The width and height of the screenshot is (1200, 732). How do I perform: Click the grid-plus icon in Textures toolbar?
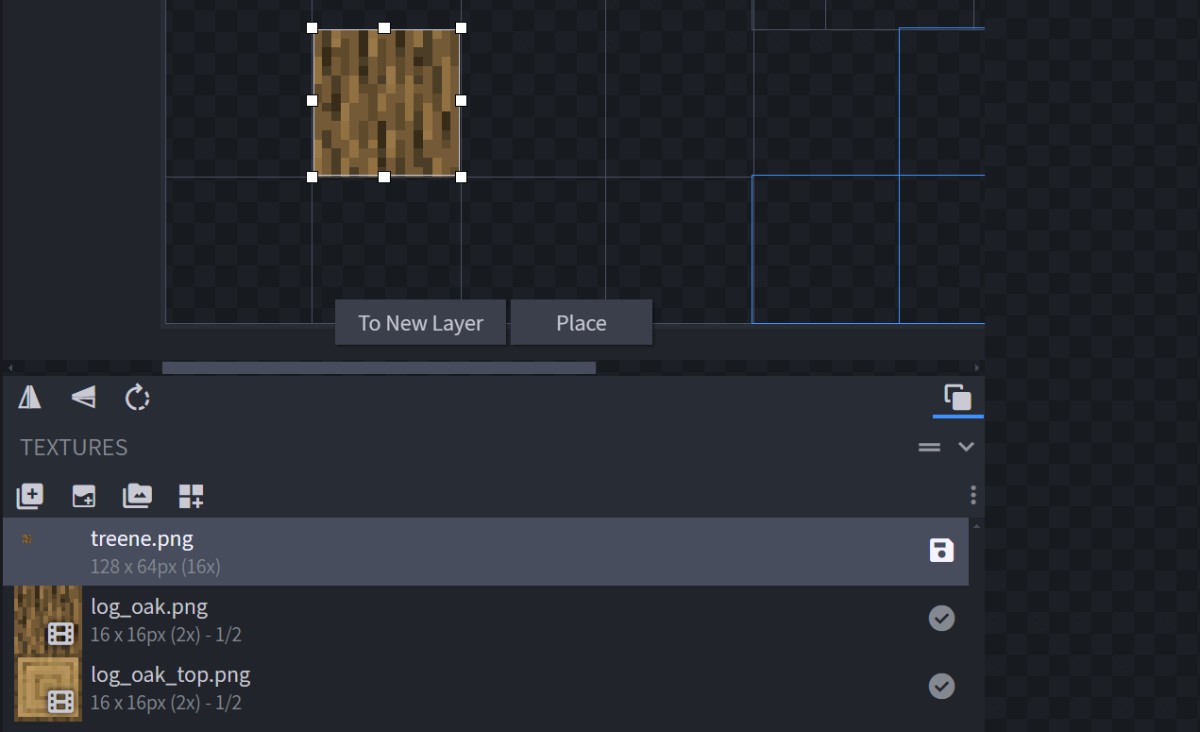[x=191, y=495]
